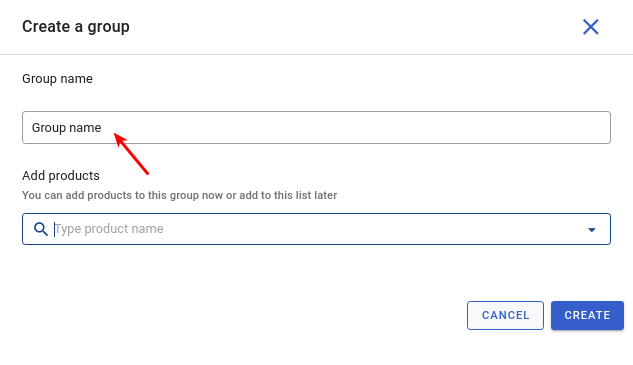Click the helper text about adding products later

[x=180, y=195]
